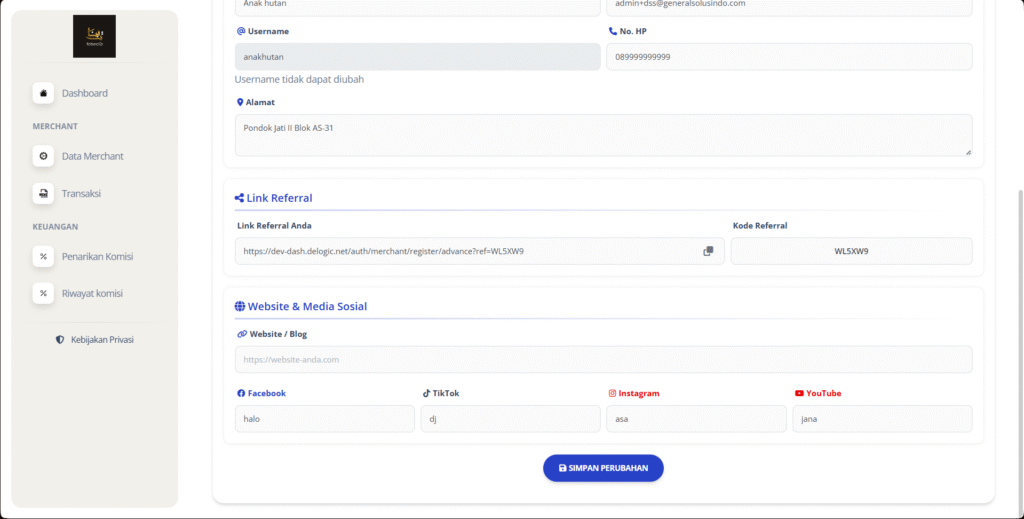Click the Dashboard icon in sidebar
This screenshot has width=1024, height=519.
(x=43, y=93)
